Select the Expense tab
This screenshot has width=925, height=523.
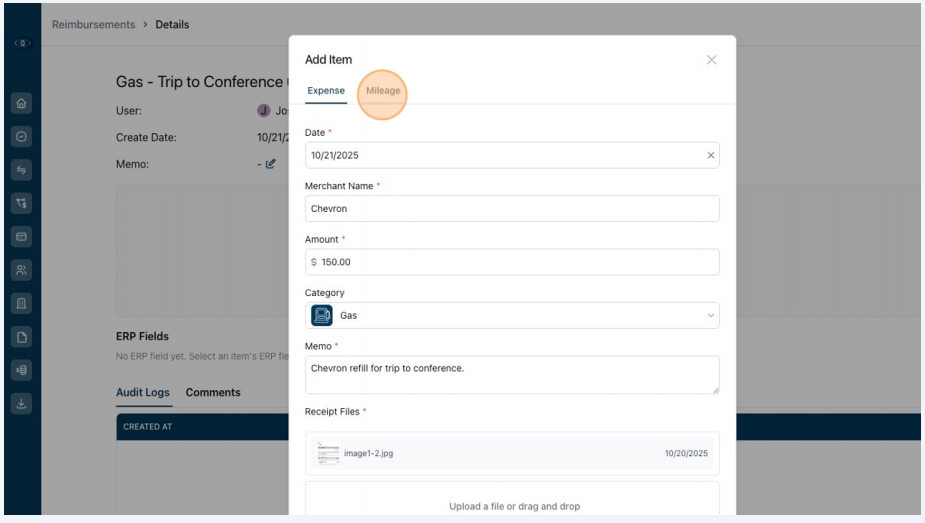(x=326, y=90)
